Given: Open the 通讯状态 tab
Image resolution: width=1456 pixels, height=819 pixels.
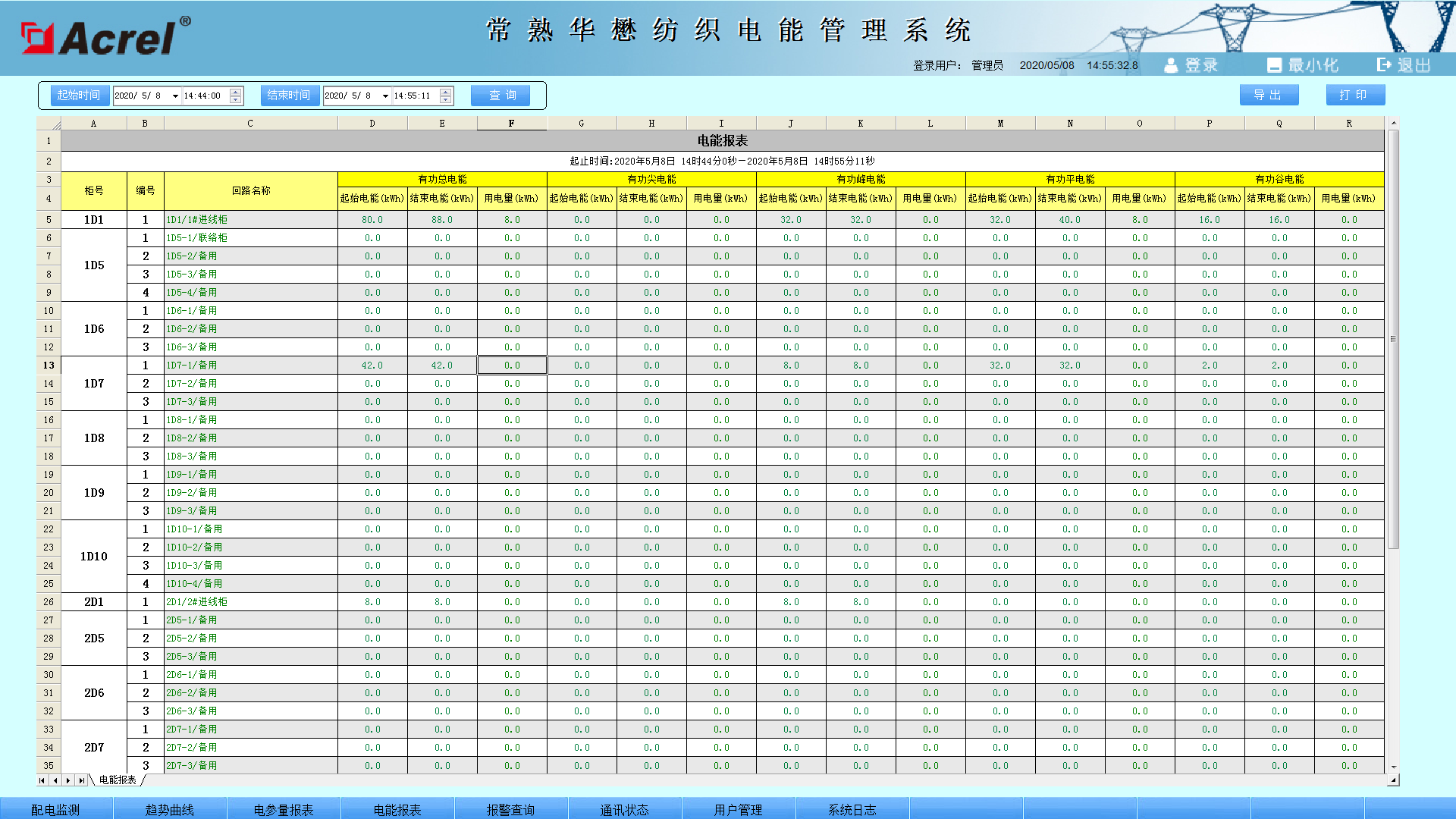Looking at the screenshot, I should [x=625, y=809].
